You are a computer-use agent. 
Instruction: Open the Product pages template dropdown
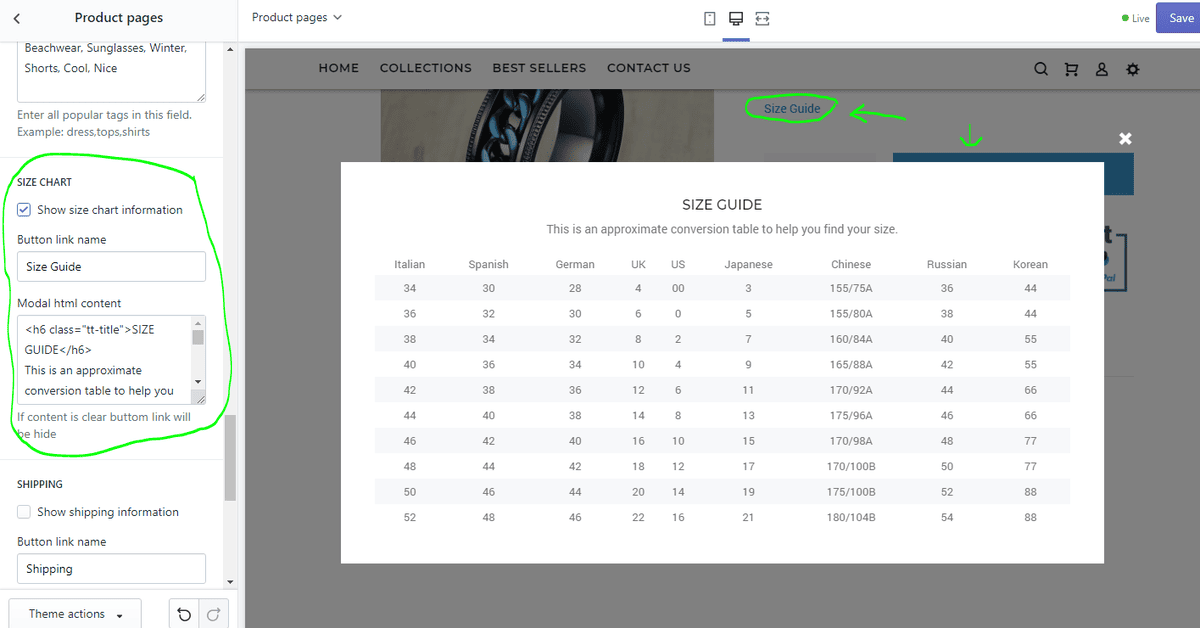[297, 17]
